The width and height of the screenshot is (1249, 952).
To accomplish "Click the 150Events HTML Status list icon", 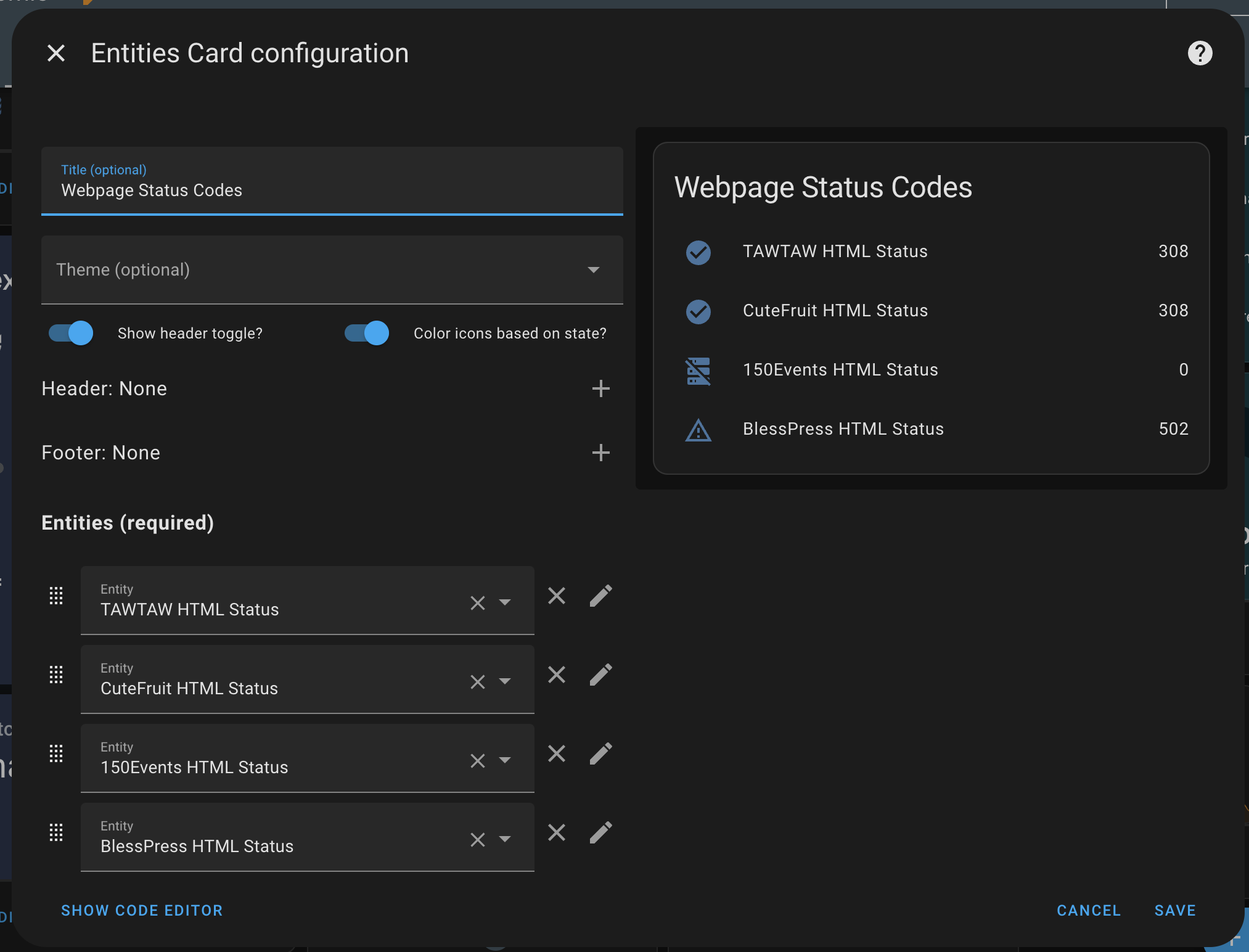I will (697, 369).
